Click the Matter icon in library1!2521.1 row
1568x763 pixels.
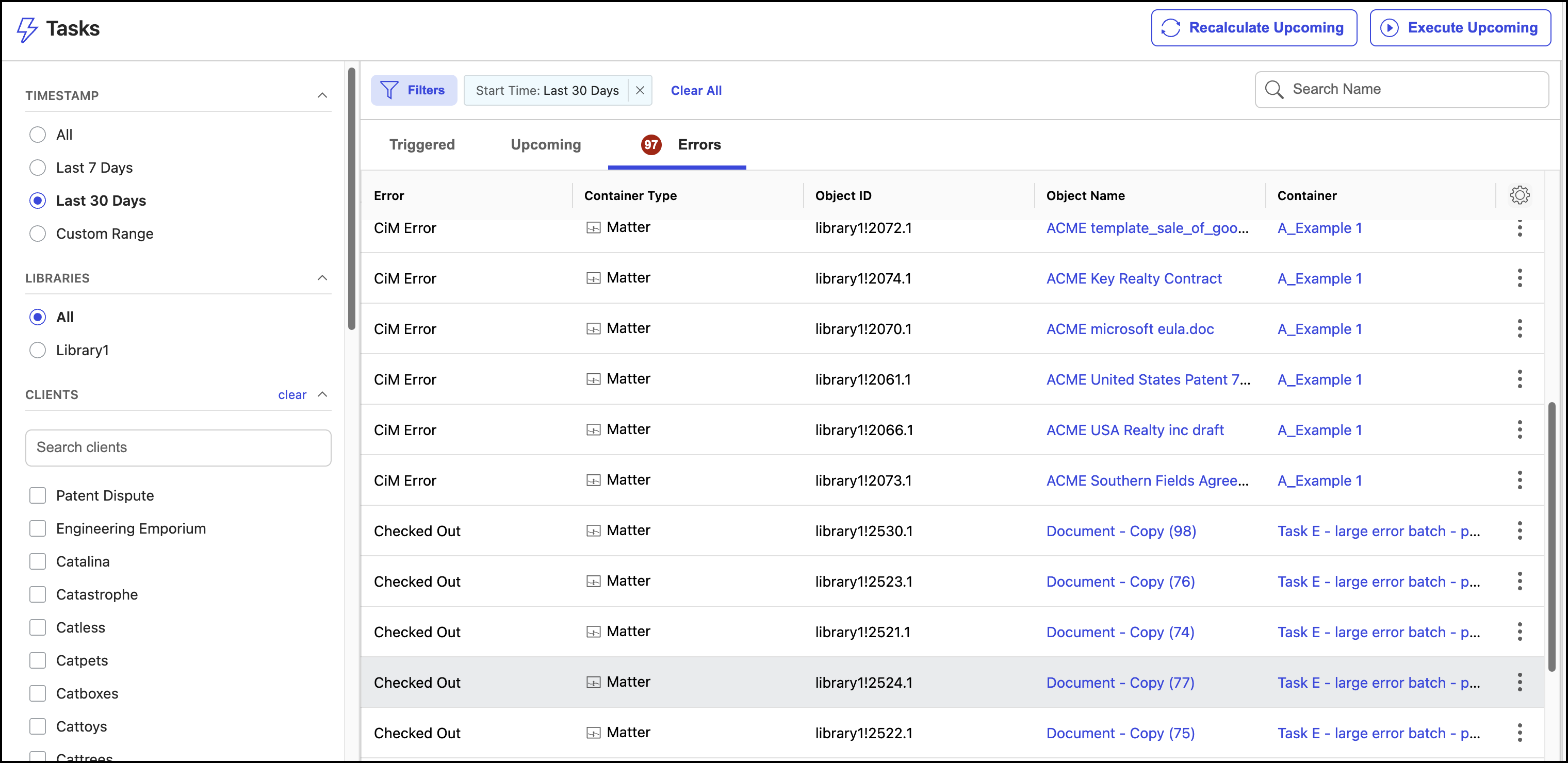593,632
